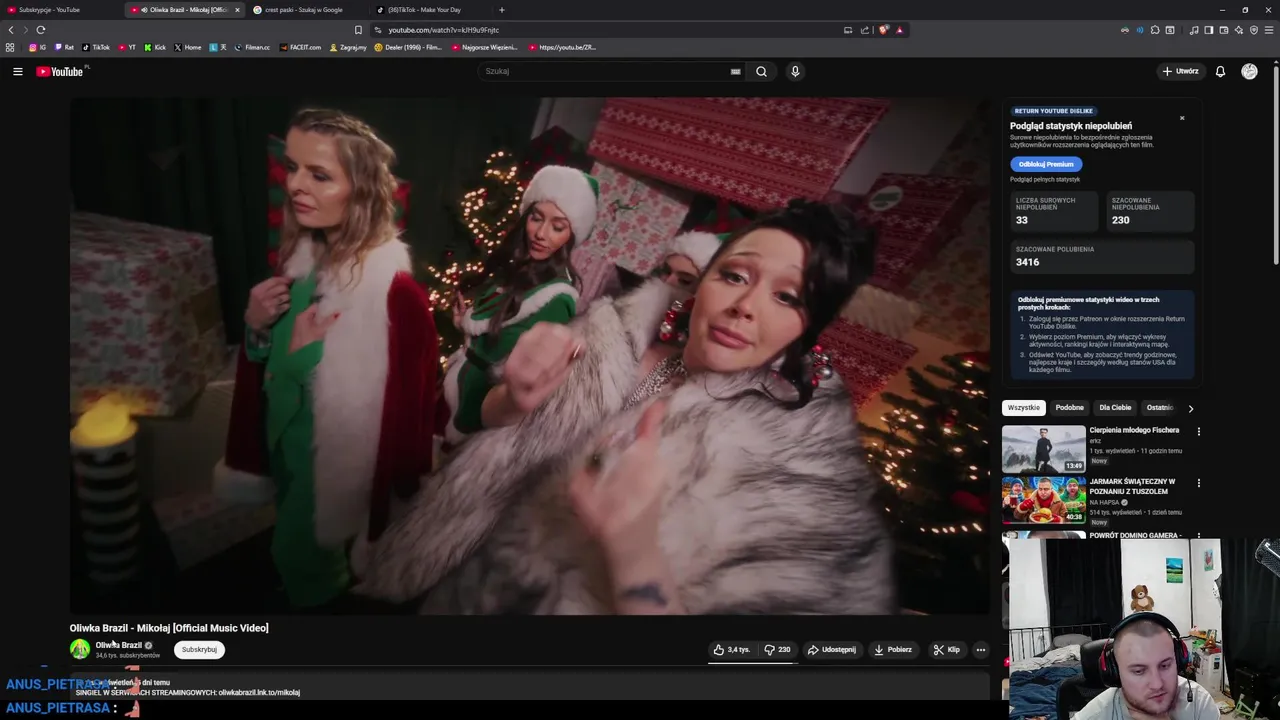Open Filman.cc bookmark
The width and height of the screenshot is (1280, 720).
pyautogui.click(x=252, y=47)
